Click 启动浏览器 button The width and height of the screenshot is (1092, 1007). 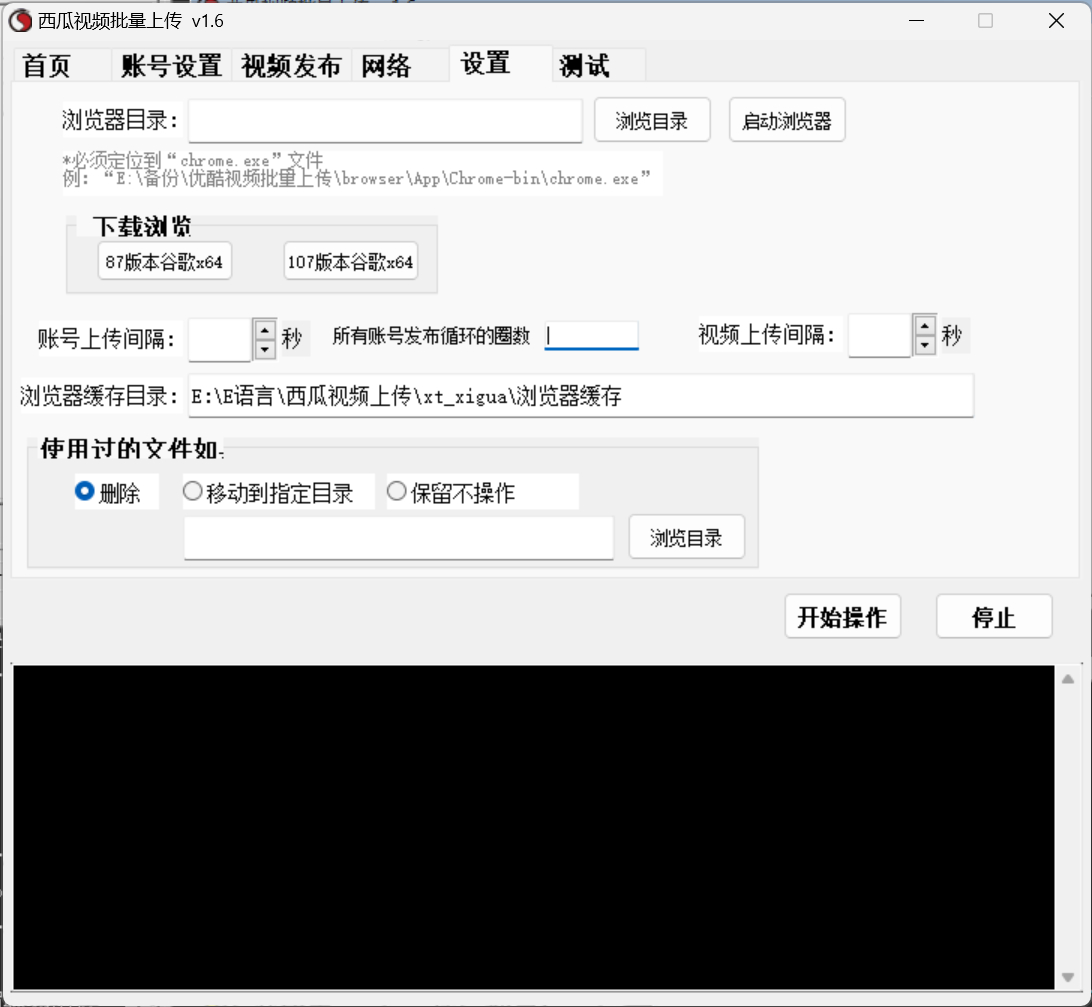pos(787,121)
